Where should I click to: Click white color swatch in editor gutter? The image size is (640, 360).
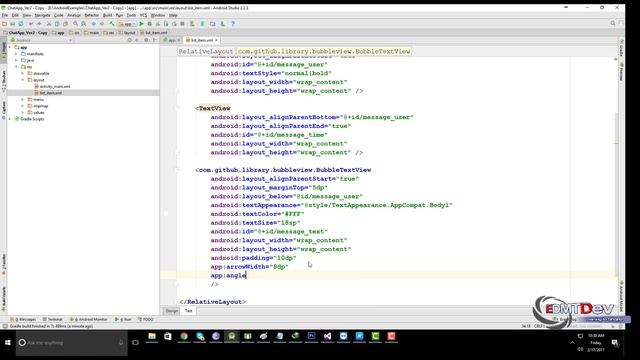tap(166, 214)
